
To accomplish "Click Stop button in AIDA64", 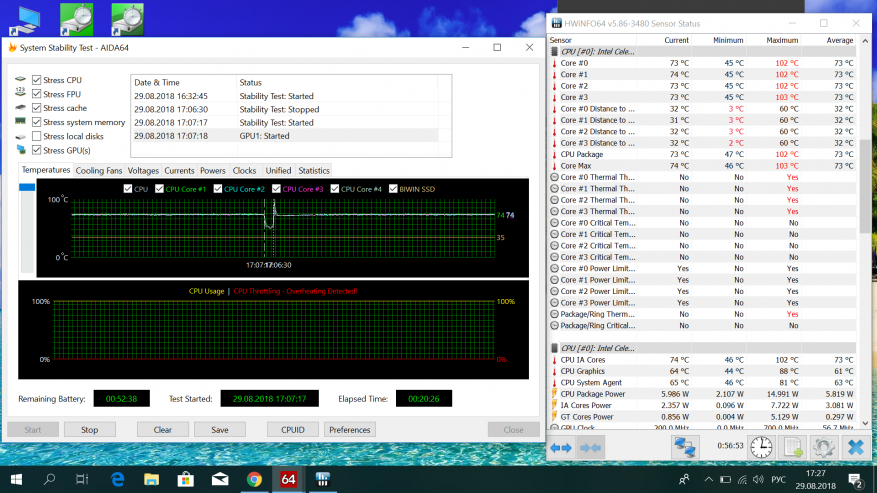I will (89, 430).
